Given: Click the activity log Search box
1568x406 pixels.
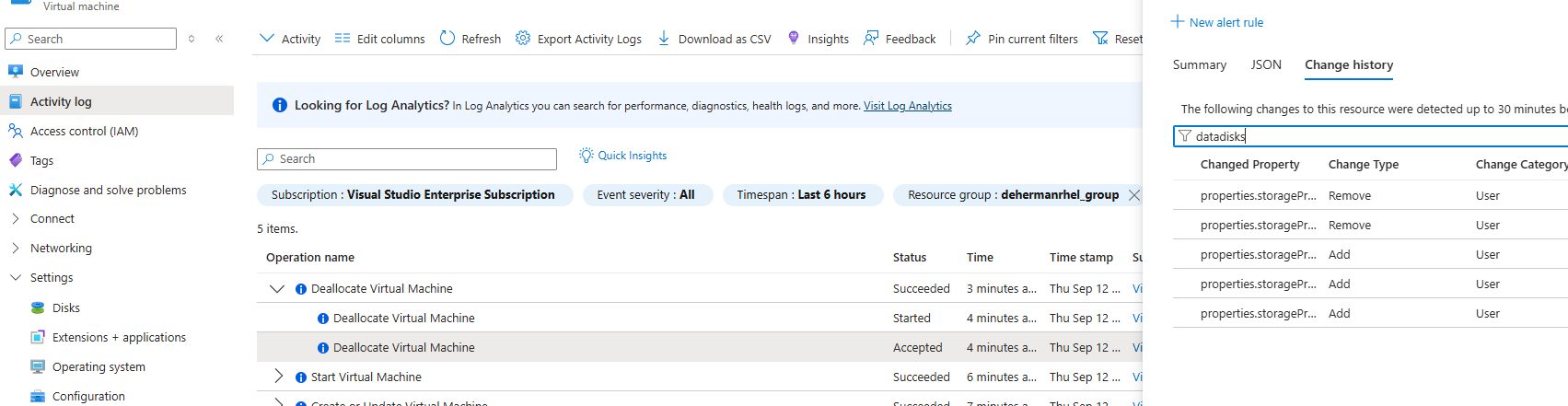Looking at the screenshot, I should pyautogui.click(x=407, y=159).
